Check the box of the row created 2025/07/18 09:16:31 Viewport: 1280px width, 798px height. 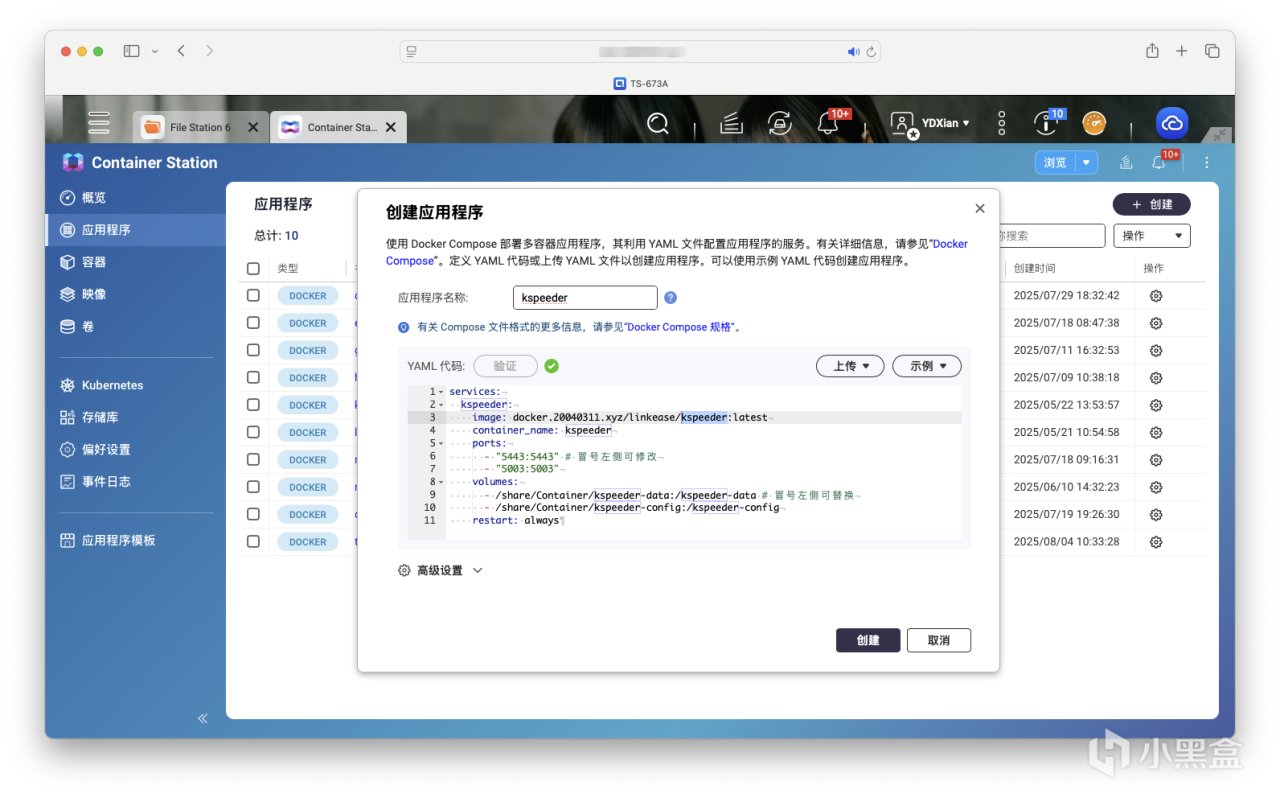pyautogui.click(x=253, y=459)
